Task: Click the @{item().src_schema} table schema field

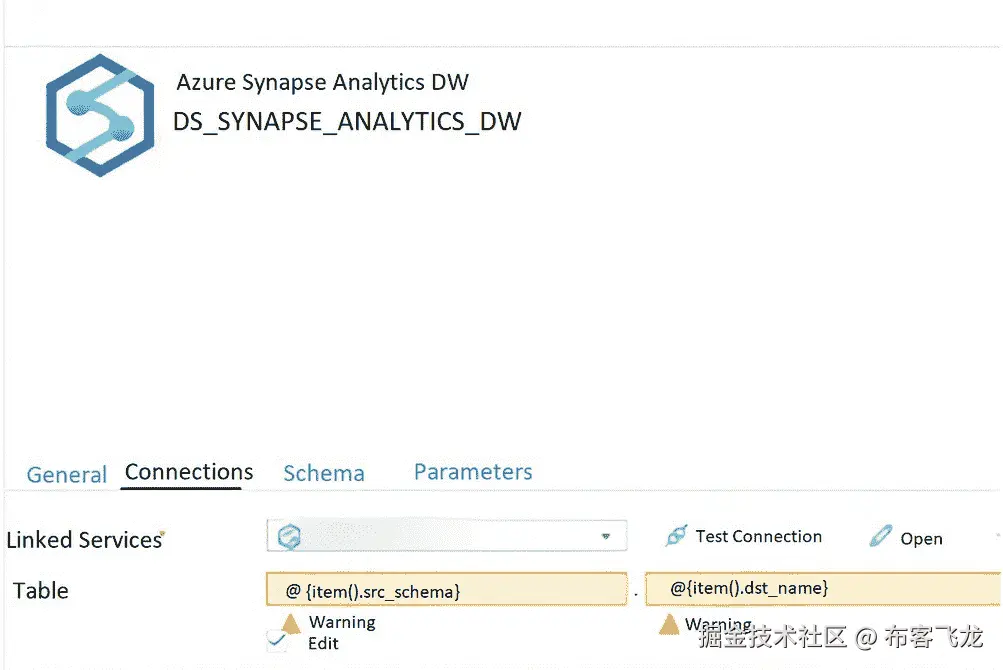Action: point(446,591)
